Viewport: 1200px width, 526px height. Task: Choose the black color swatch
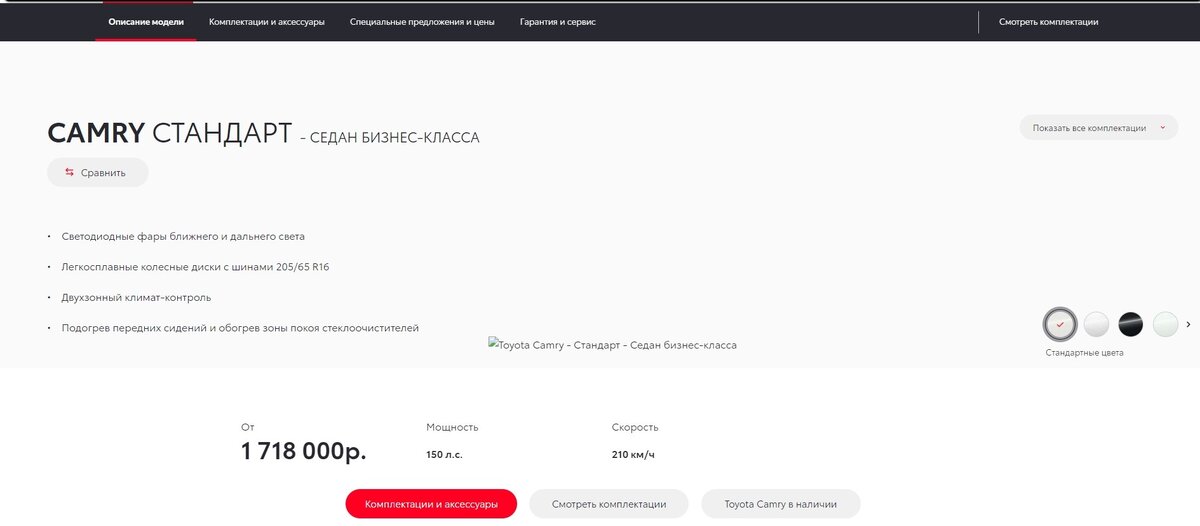1131,324
